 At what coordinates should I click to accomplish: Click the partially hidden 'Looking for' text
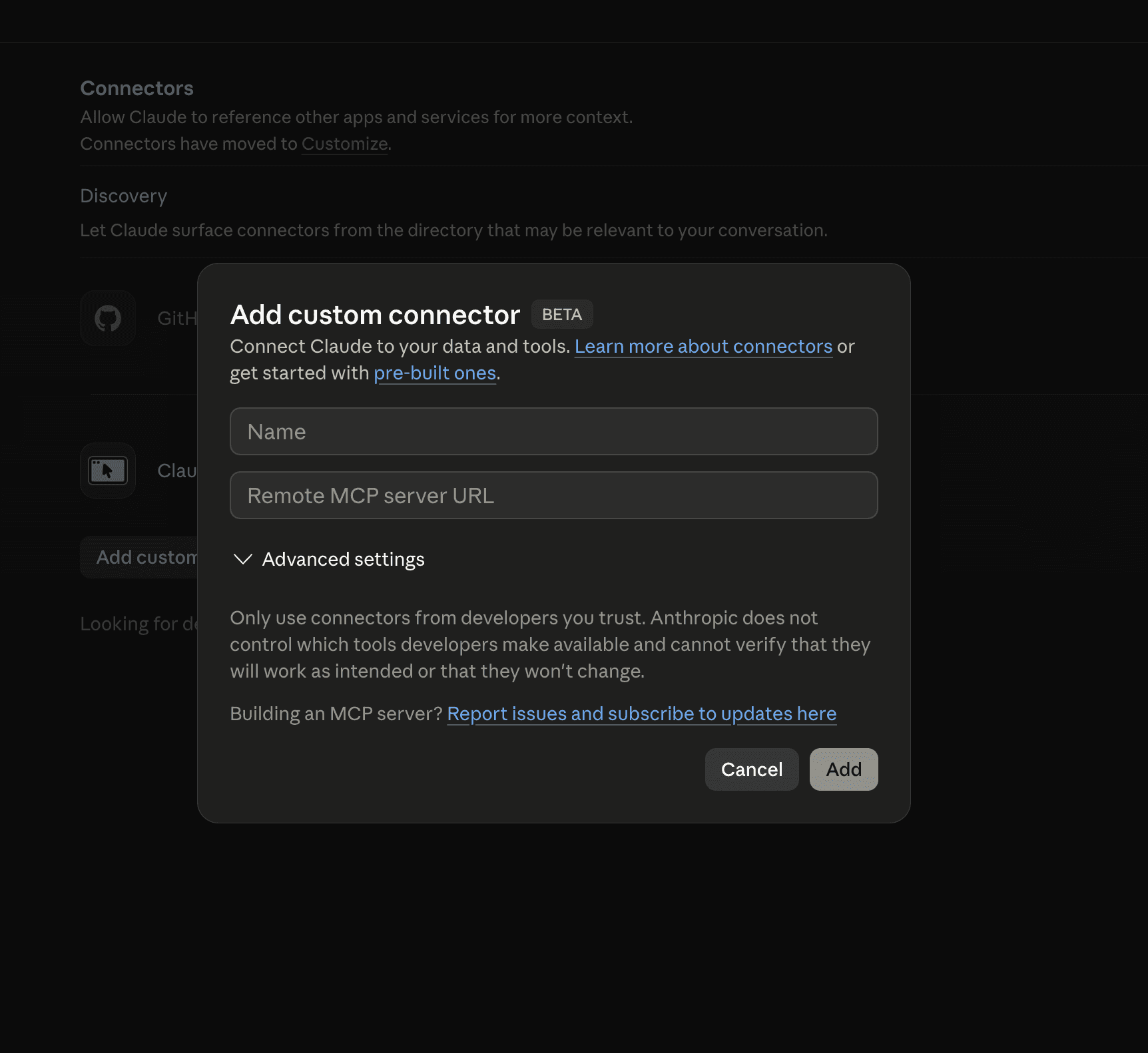(139, 624)
